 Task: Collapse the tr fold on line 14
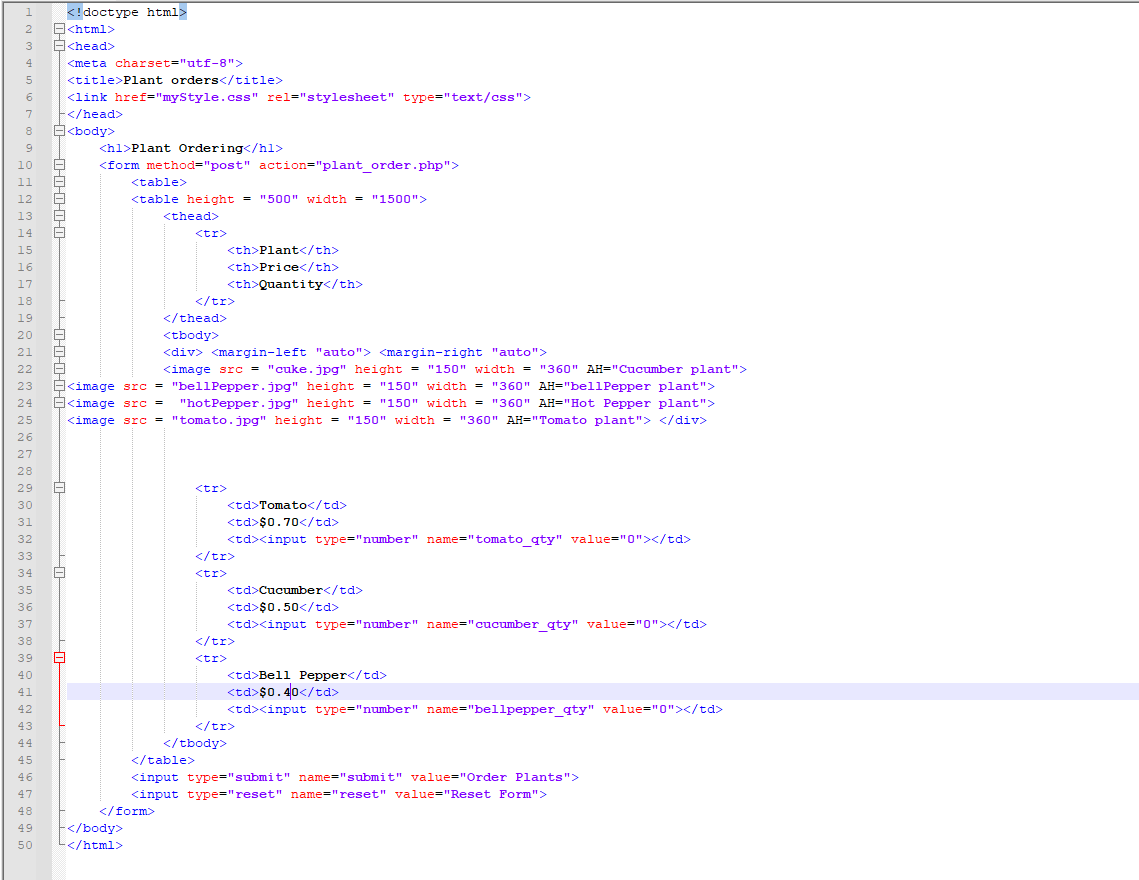pyautogui.click(x=60, y=232)
